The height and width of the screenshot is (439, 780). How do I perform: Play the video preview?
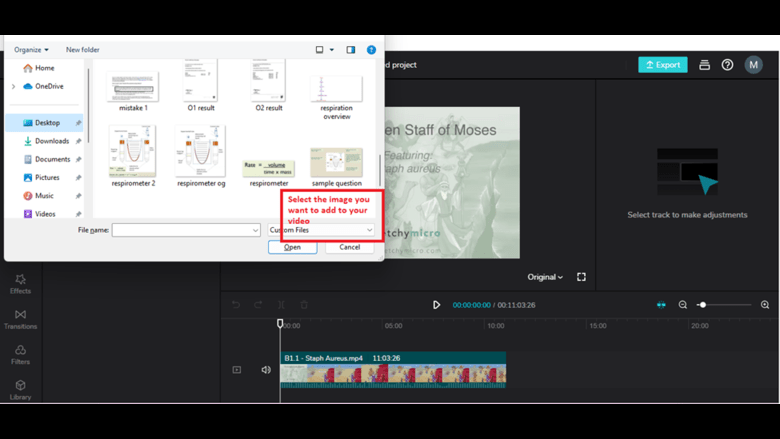(436, 305)
